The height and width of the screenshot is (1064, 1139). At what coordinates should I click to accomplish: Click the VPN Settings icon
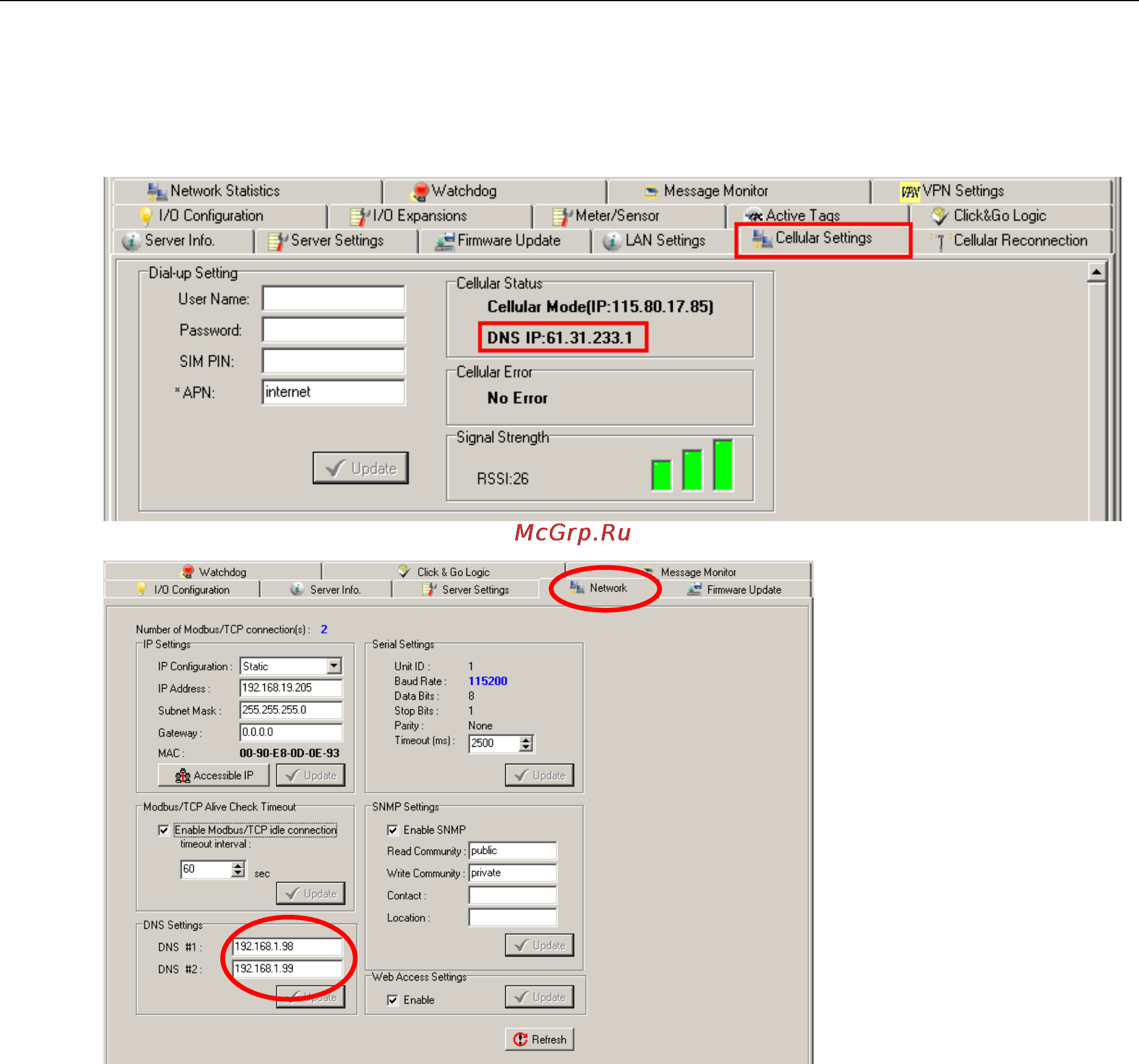coord(910,192)
